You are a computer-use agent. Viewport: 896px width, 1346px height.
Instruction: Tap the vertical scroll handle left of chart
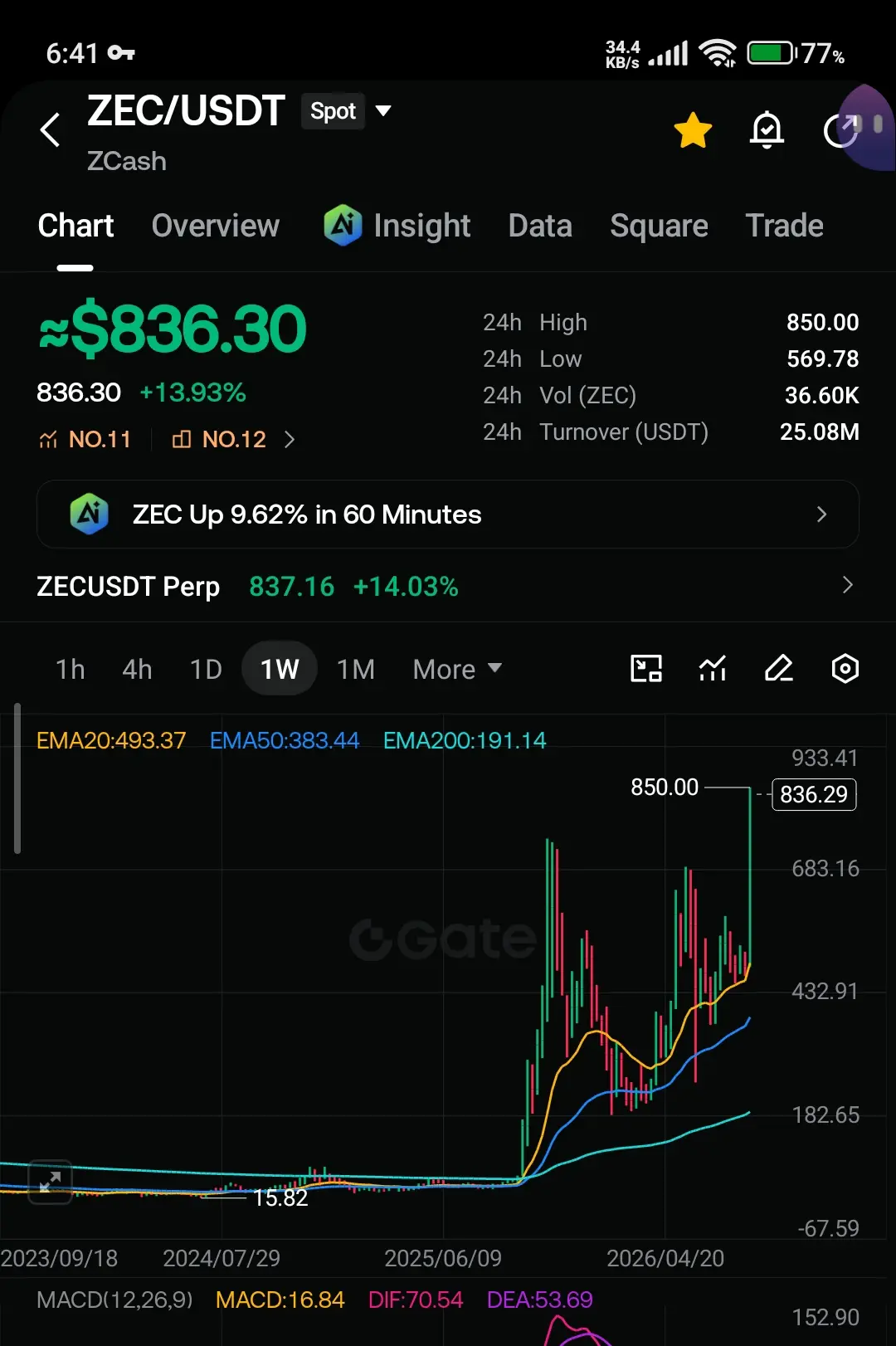pyautogui.click(x=17, y=778)
